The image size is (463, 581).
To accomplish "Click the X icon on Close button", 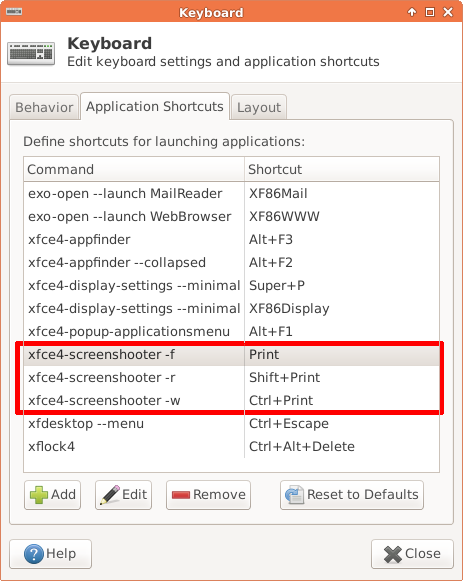I will pyautogui.click(x=393, y=554).
